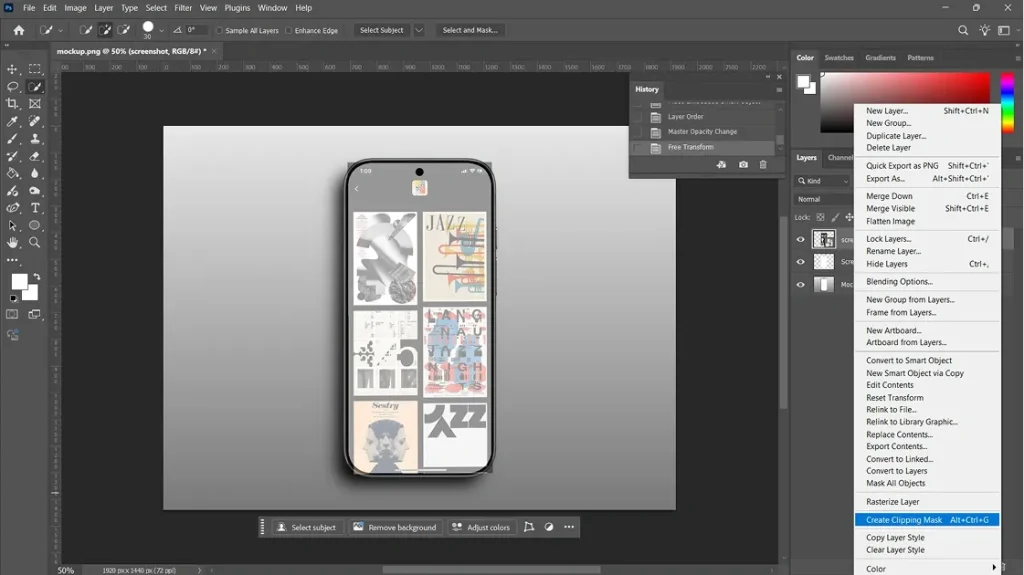Open workspace switcher in options bar
The image size is (1024, 575).
click(x=1004, y=30)
